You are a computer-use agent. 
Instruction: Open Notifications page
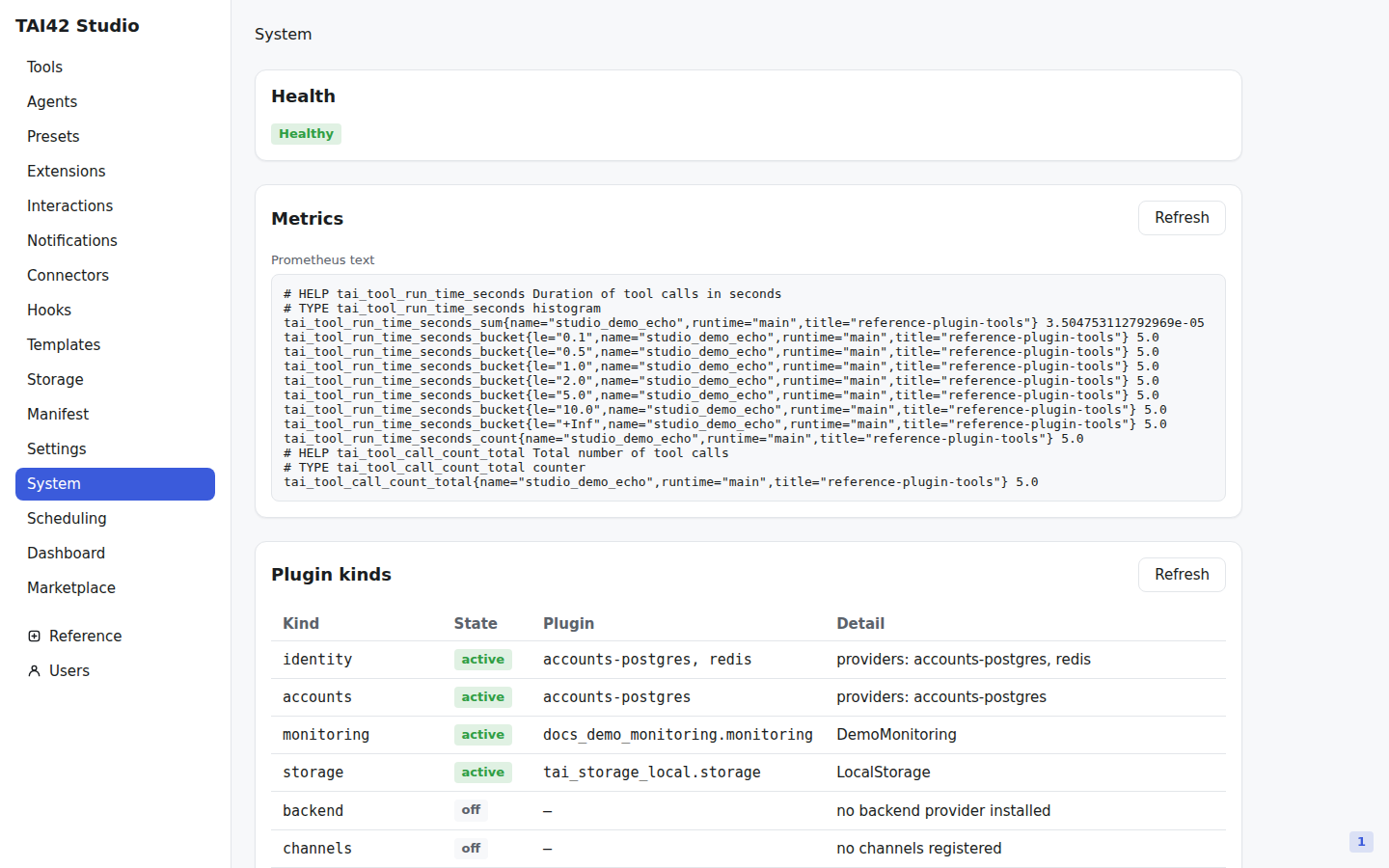click(115, 241)
